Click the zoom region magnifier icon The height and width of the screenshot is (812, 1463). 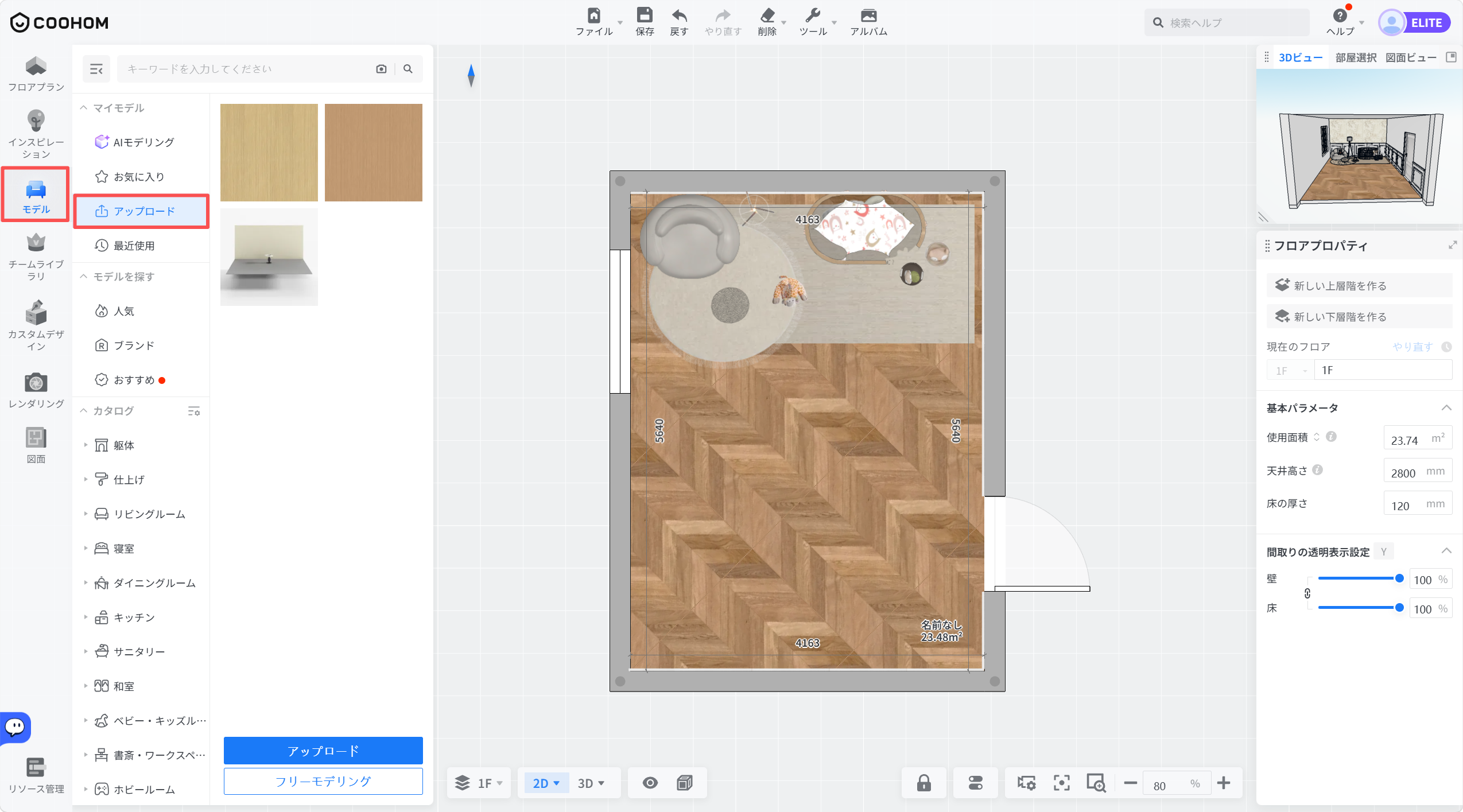[1096, 783]
